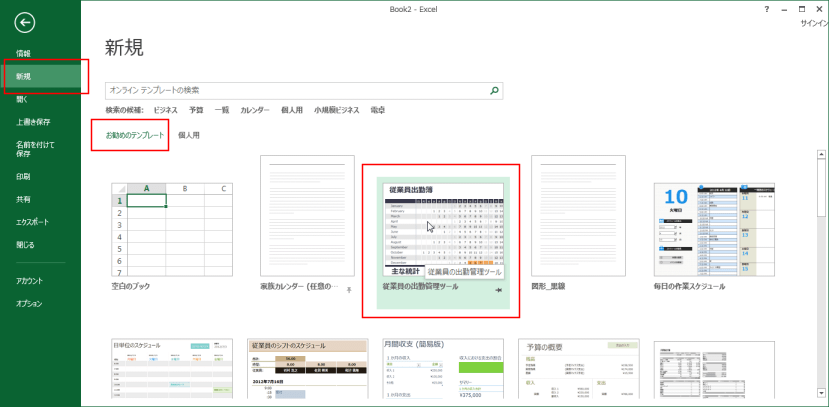Viewport: 829px width, 407px height.
Task: Click the ビジネス suggested search link
Action: pyautogui.click(x=166, y=110)
